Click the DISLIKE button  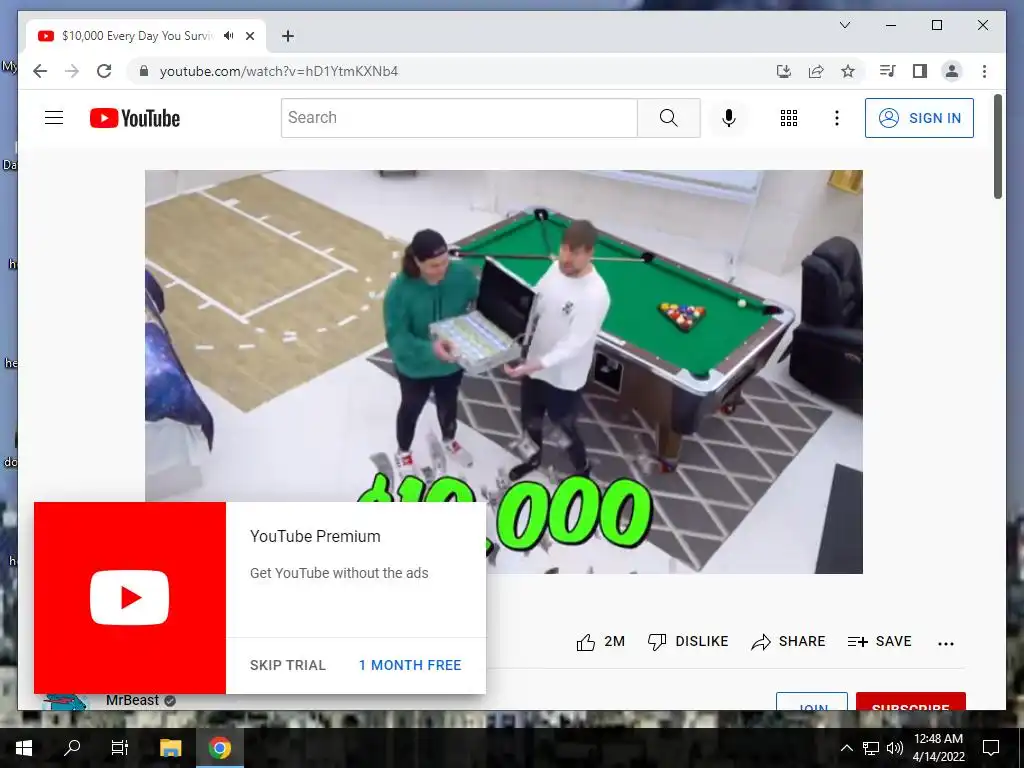pyautogui.click(x=688, y=642)
